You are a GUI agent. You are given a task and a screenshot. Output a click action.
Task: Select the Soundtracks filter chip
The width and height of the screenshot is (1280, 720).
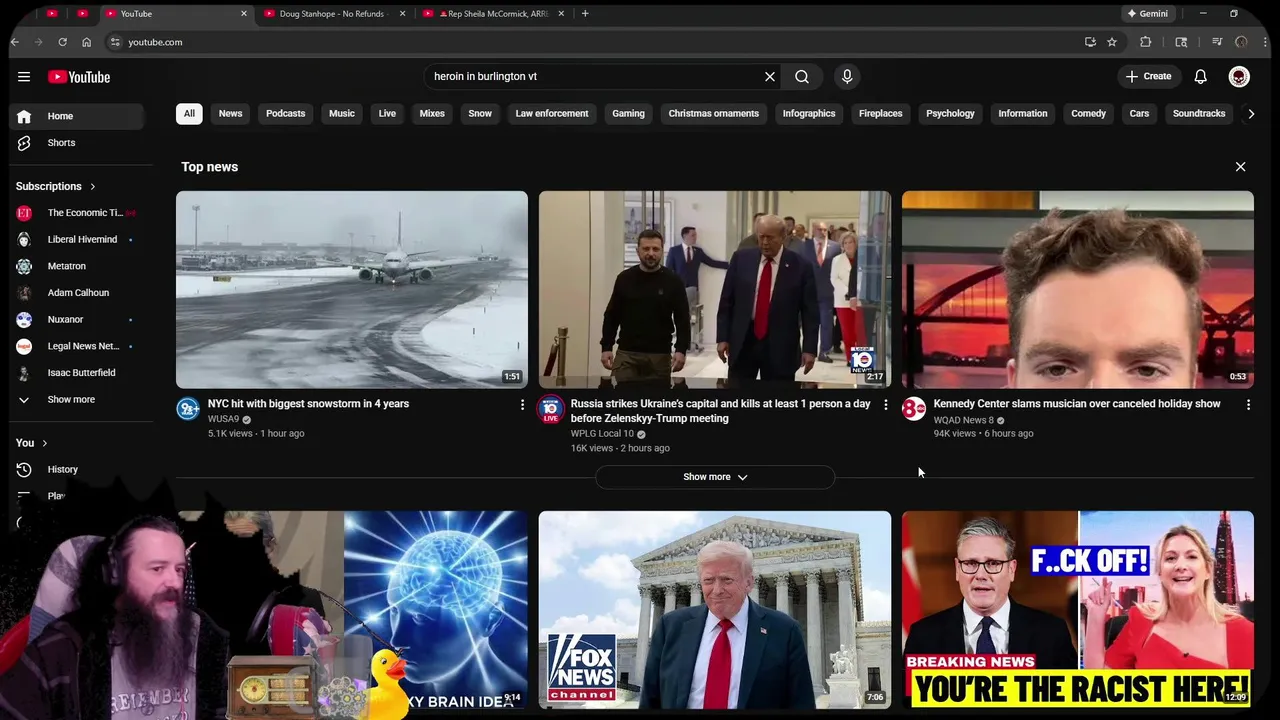click(x=1199, y=113)
